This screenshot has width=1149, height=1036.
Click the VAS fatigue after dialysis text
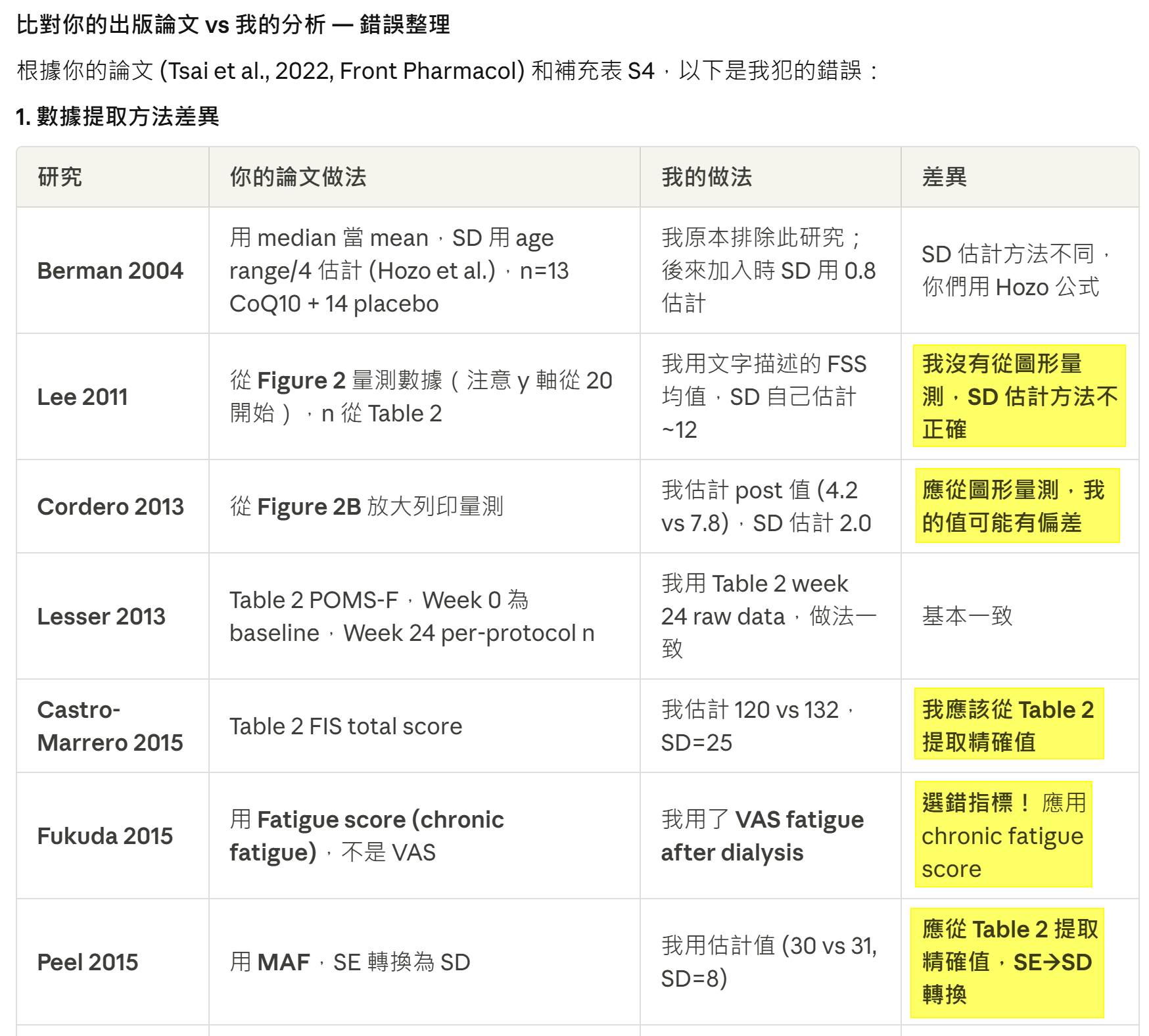762,836
